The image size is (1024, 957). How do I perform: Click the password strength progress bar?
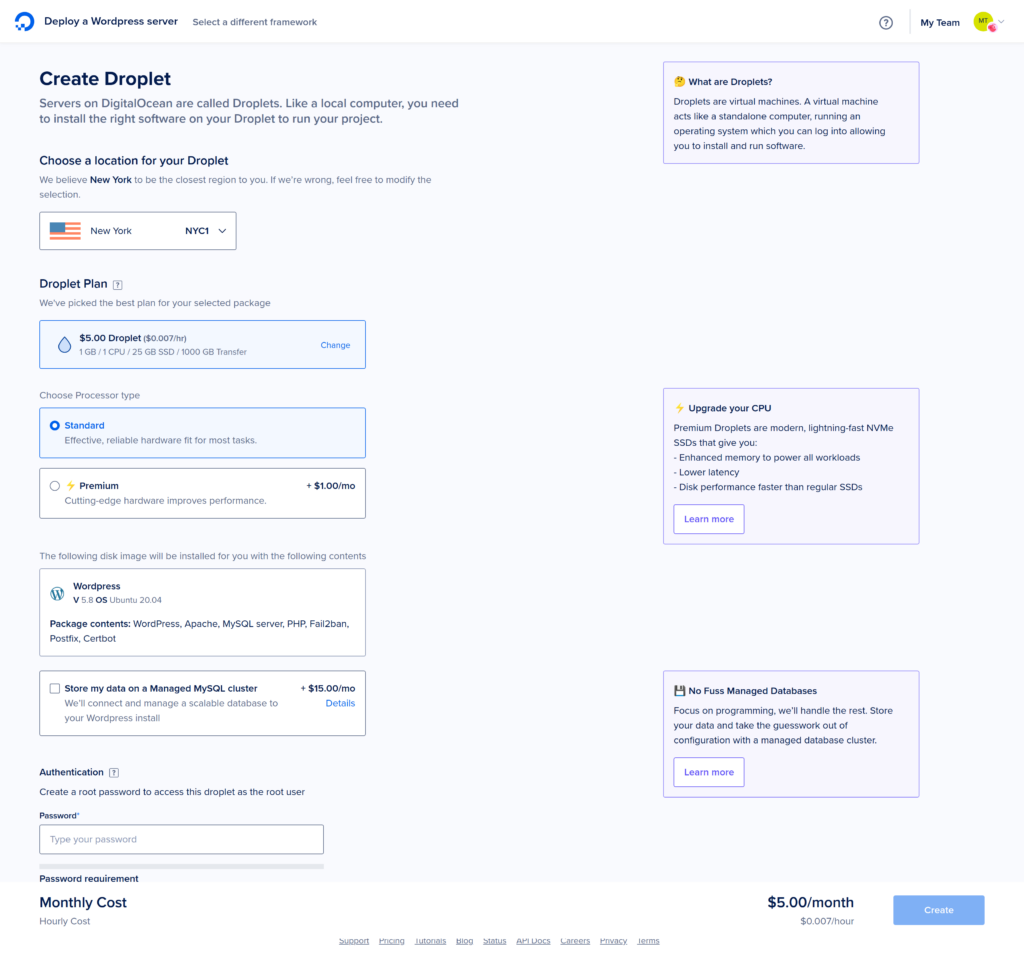(x=182, y=867)
